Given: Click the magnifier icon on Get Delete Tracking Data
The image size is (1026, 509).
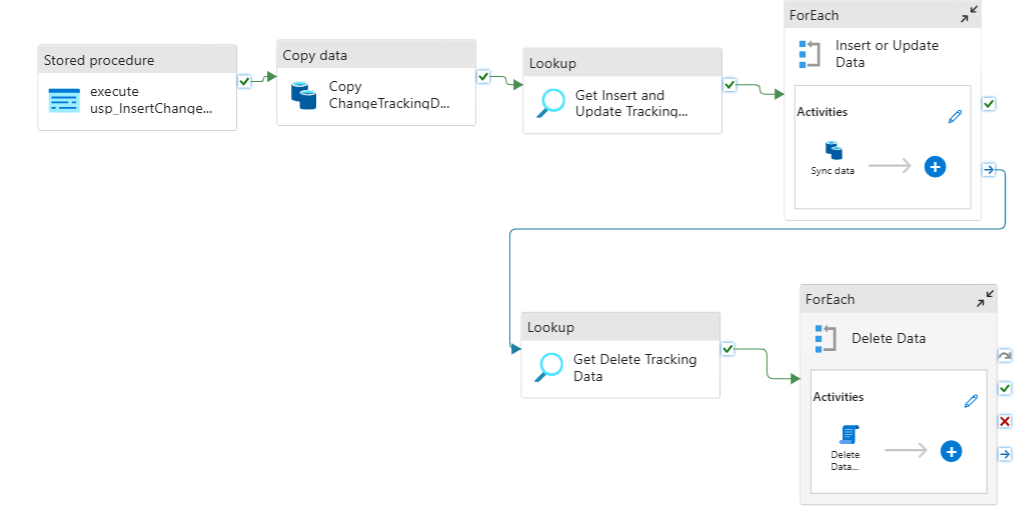Looking at the screenshot, I should click(x=548, y=368).
